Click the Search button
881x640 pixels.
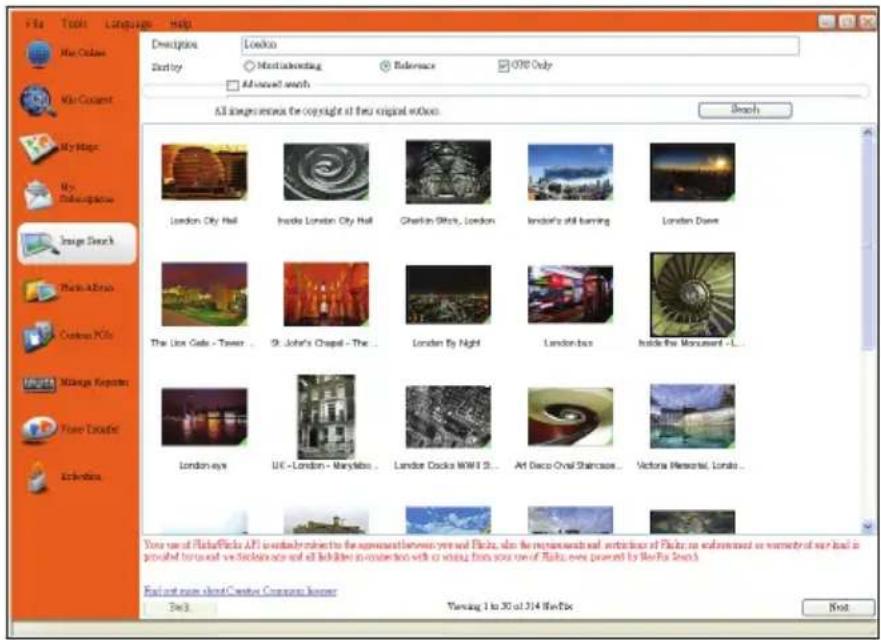[745, 110]
